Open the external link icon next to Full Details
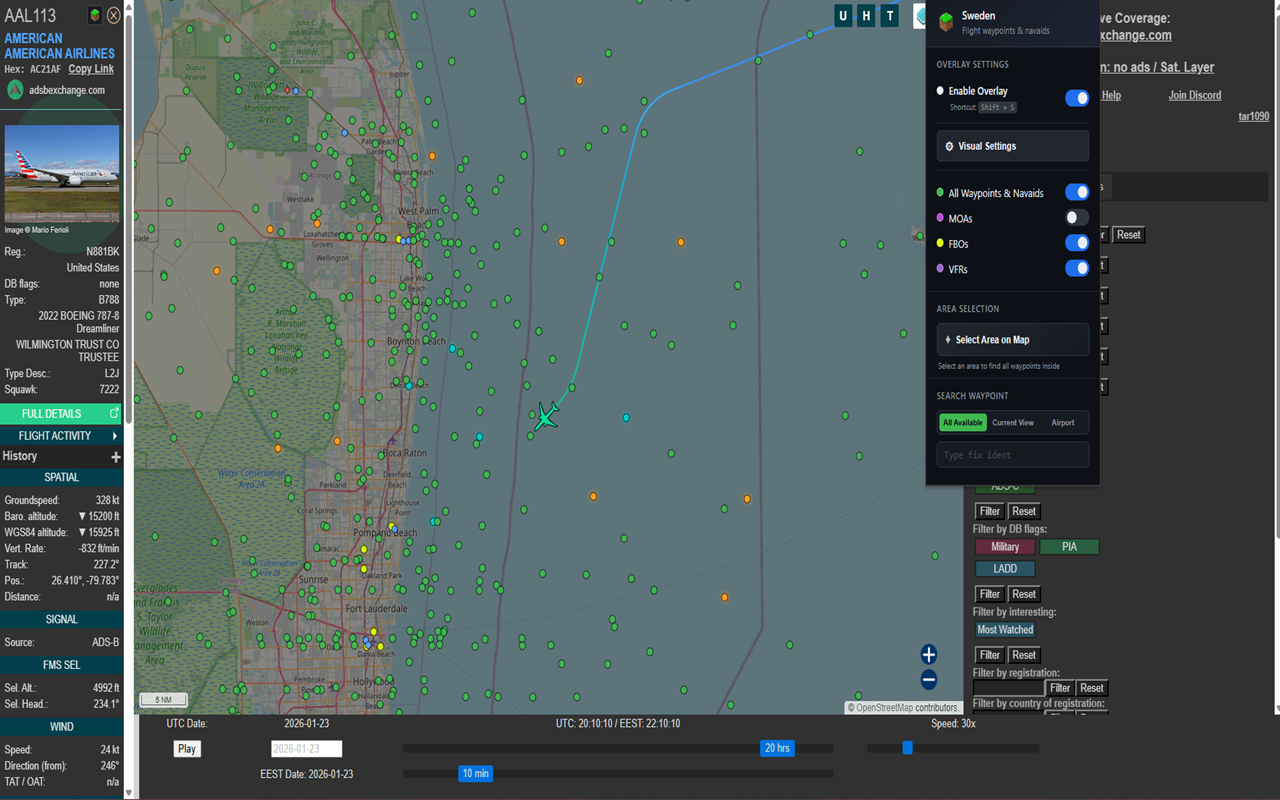The width and height of the screenshot is (1280, 800). 113,413
